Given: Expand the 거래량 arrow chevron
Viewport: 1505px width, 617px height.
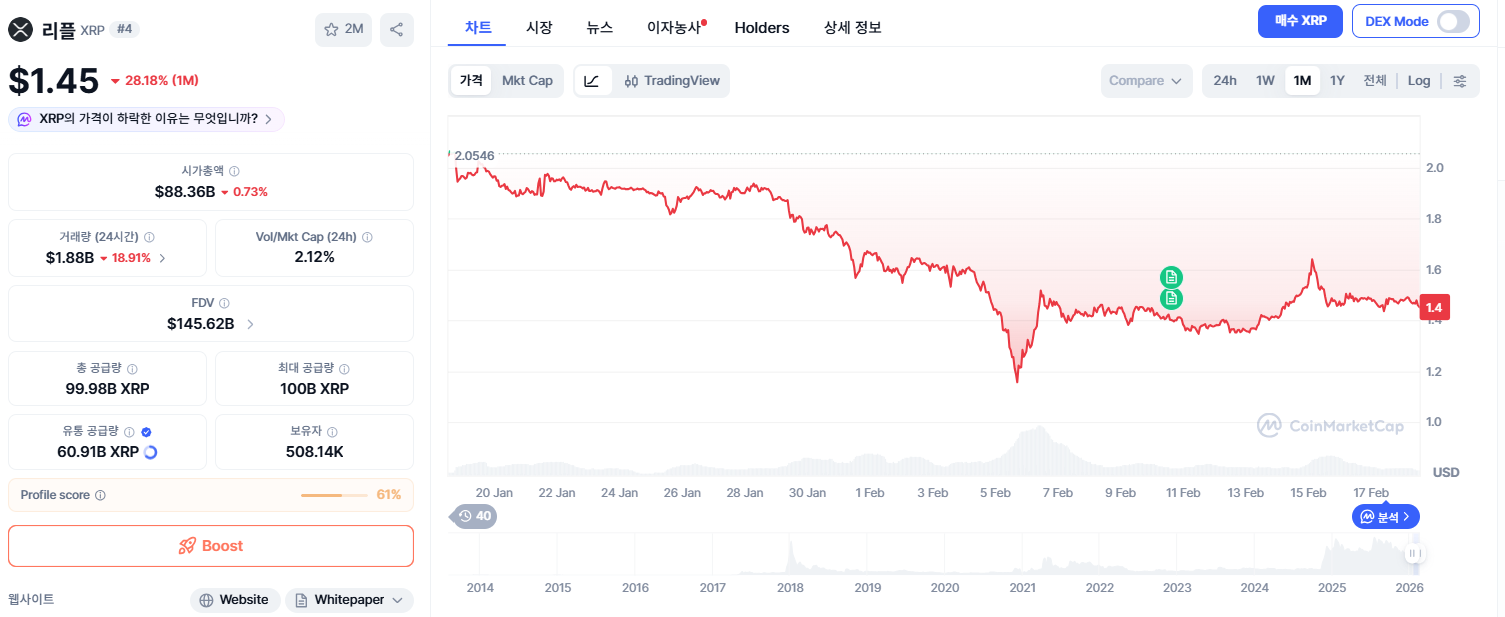Looking at the screenshot, I should pos(162,258).
